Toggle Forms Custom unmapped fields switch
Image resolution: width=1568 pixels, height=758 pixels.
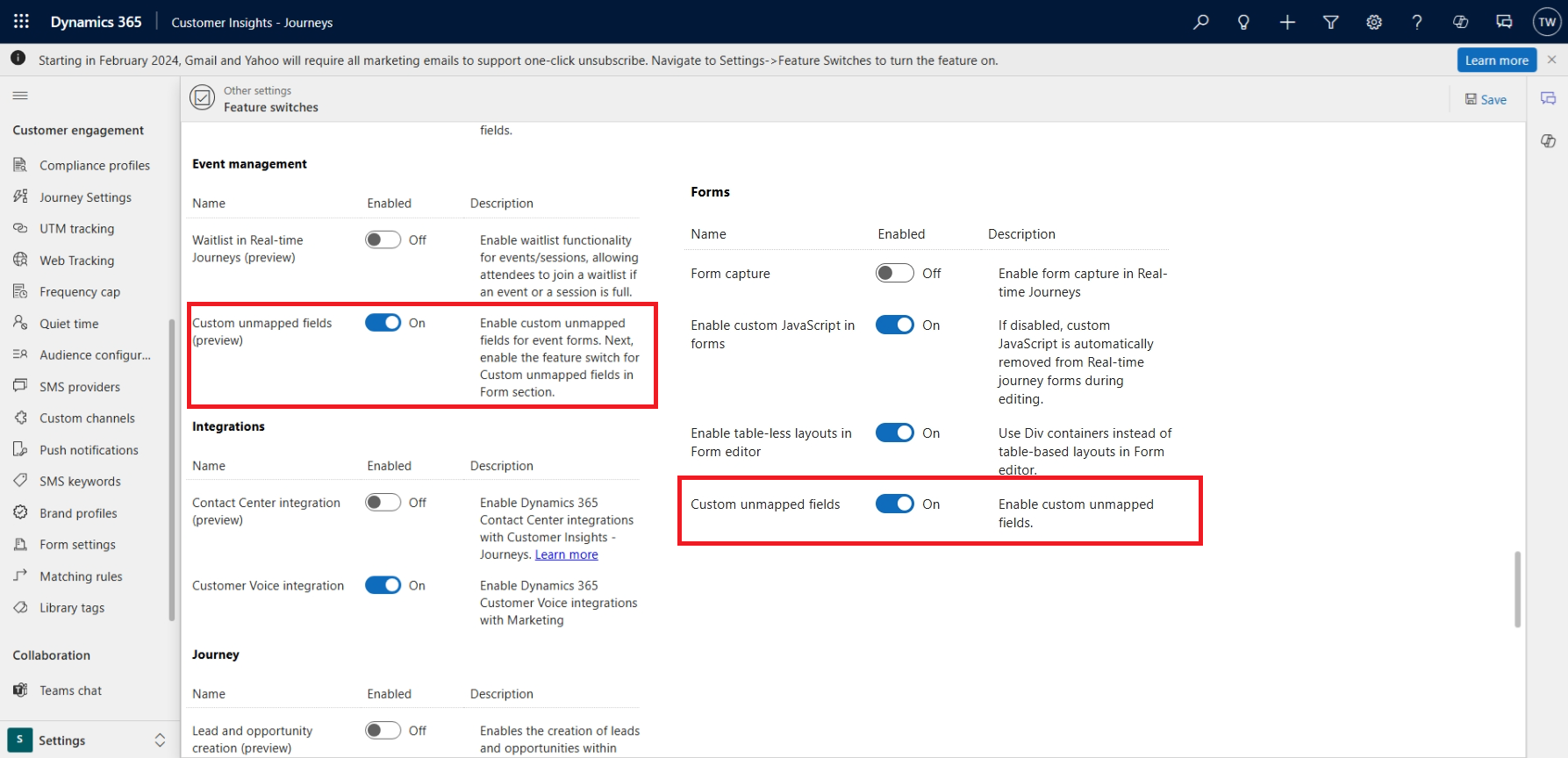894,504
